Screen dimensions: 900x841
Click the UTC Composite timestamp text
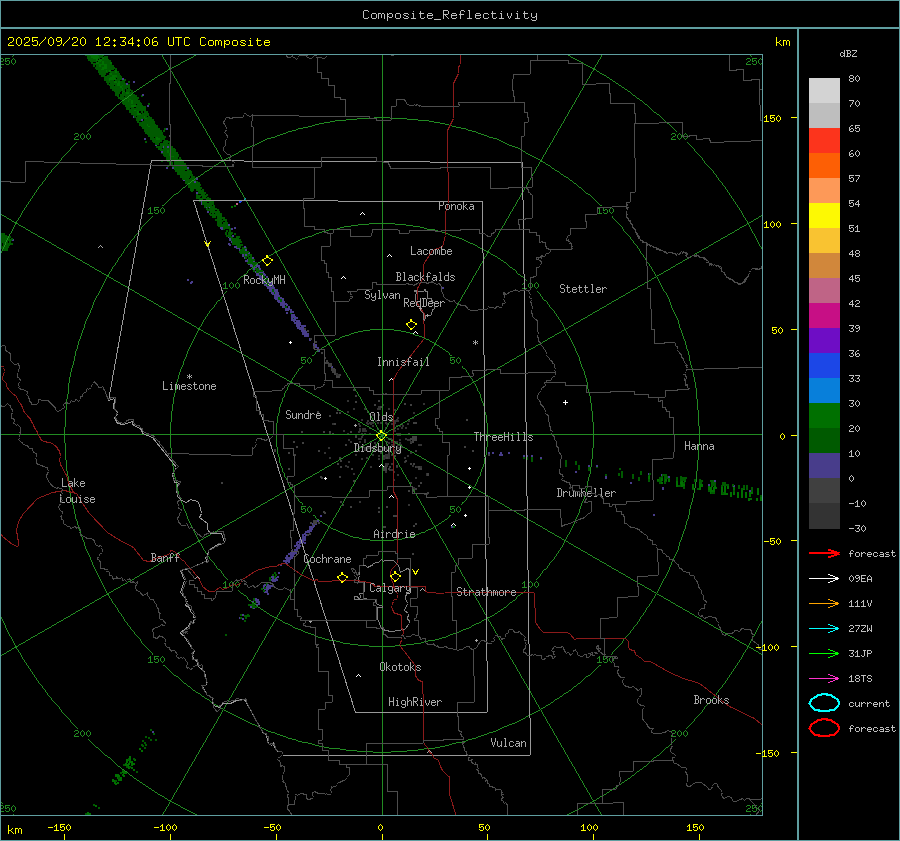[x=138, y=42]
